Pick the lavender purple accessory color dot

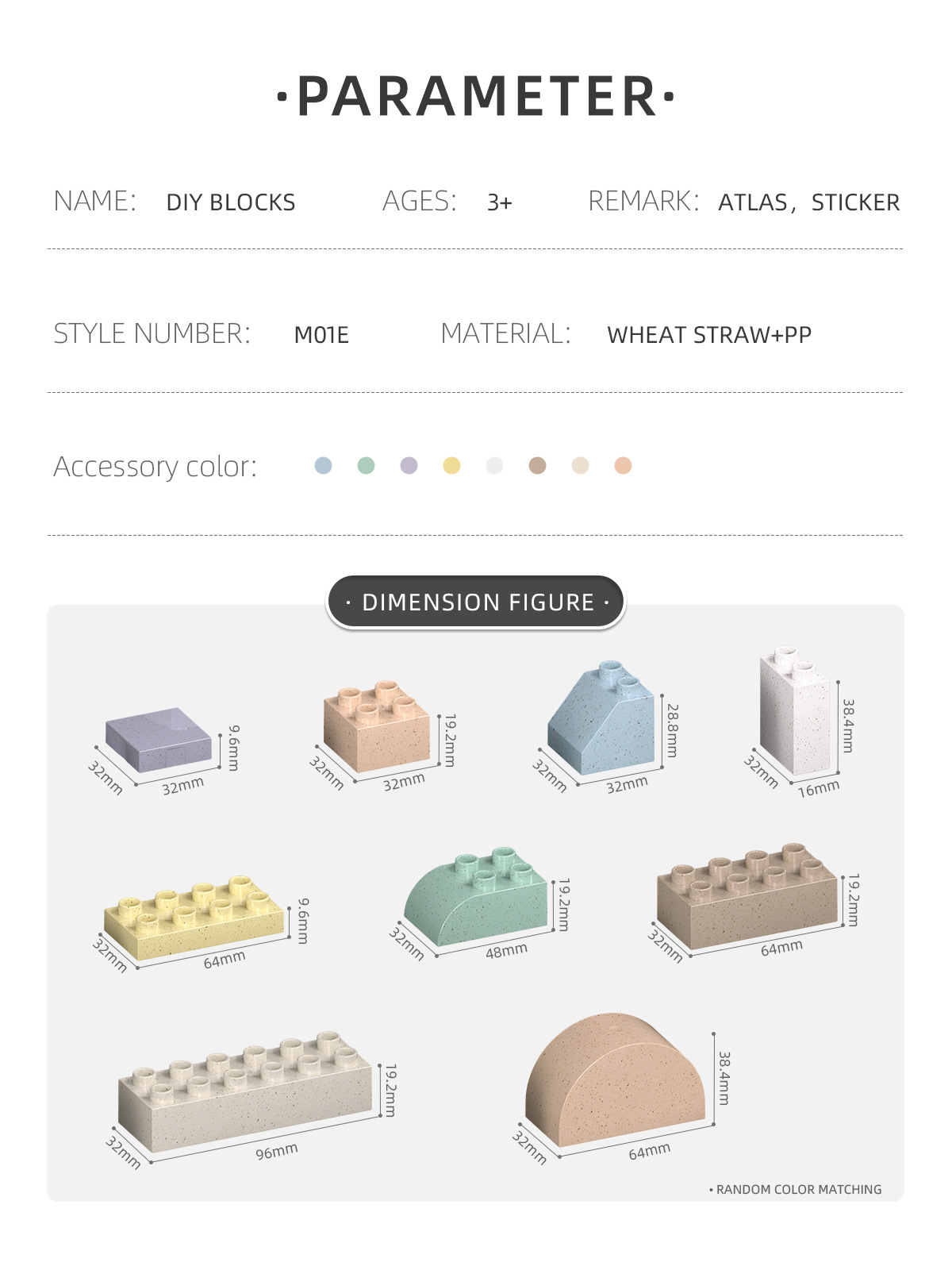[409, 466]
